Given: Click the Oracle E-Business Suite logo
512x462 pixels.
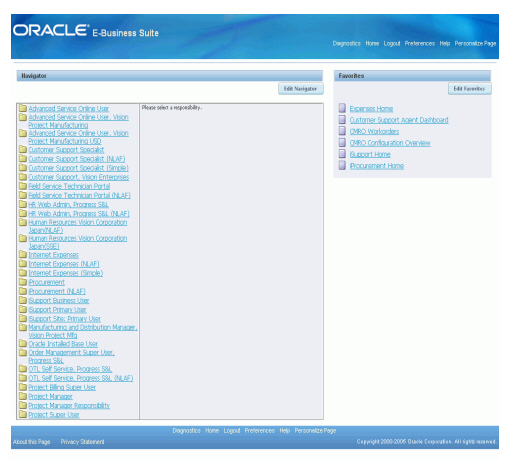Looking at the screenshot, I should point(86,31).
